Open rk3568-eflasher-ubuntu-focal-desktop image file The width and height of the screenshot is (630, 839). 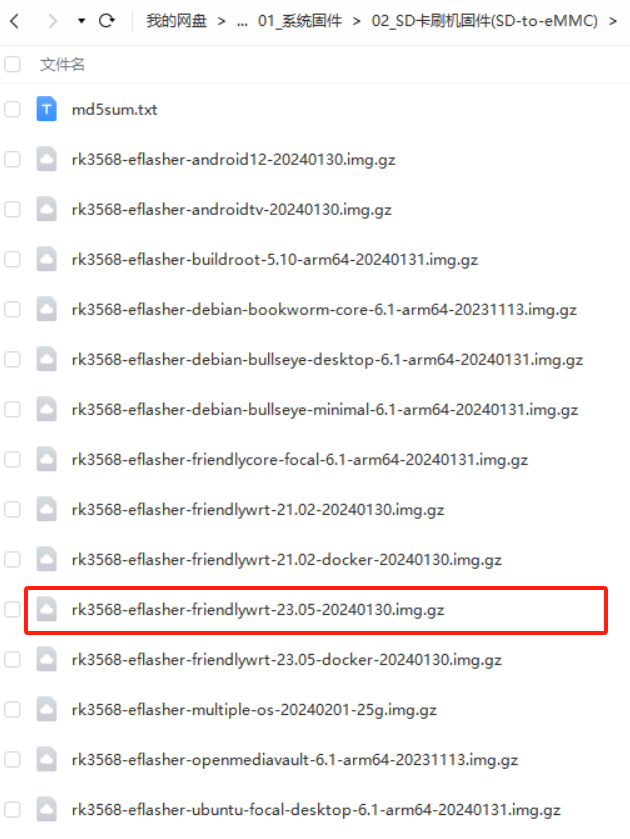pyautogui.click(x=316, y=810)
